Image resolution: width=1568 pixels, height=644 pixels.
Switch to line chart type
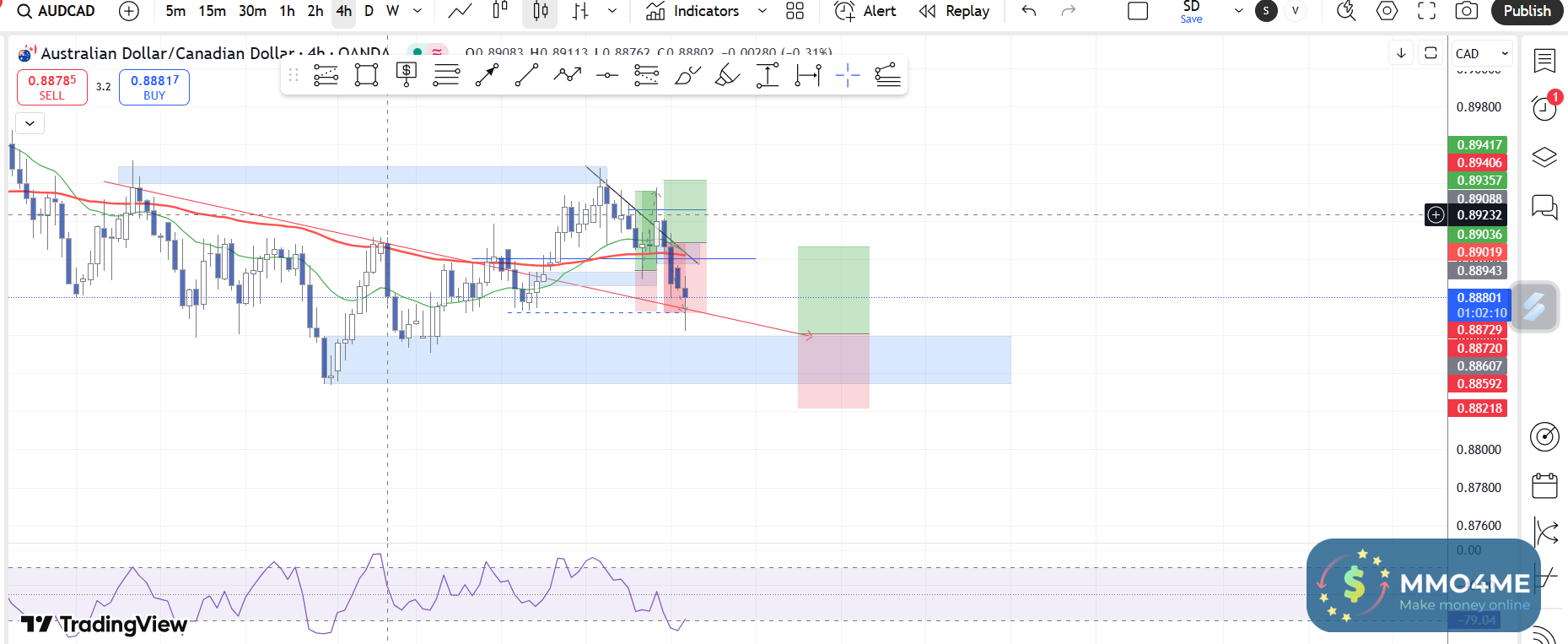460,11
